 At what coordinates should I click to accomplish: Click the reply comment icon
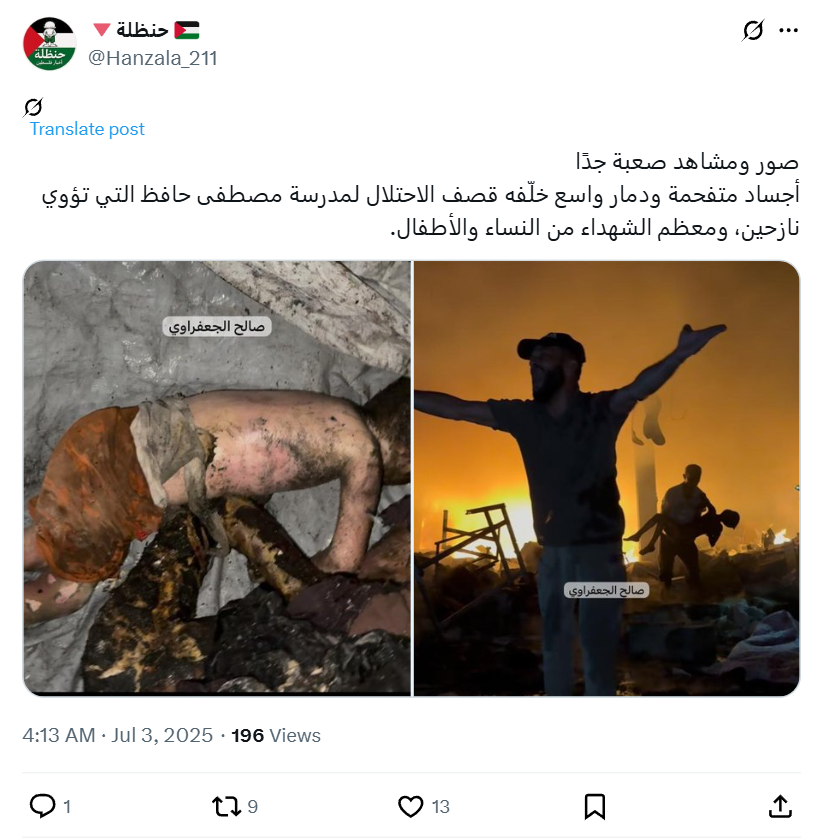click(x=42, y=806)
